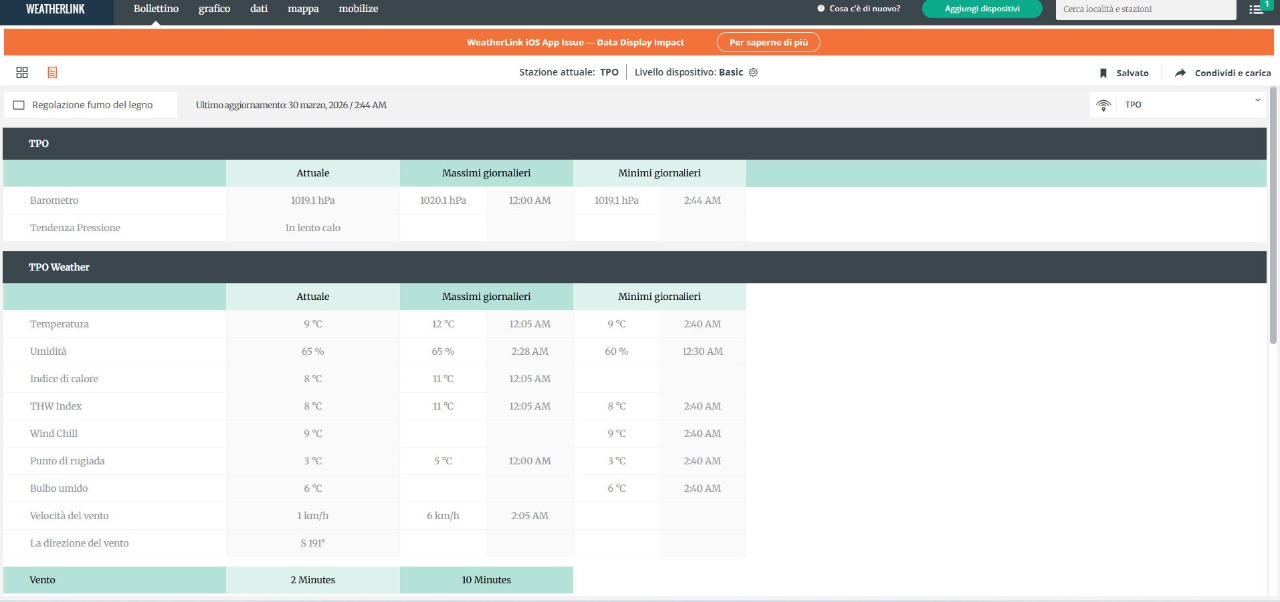Select the list bulletin view icon
The height and width of the screenshot is (602, 1280).
tap(52, 73)
